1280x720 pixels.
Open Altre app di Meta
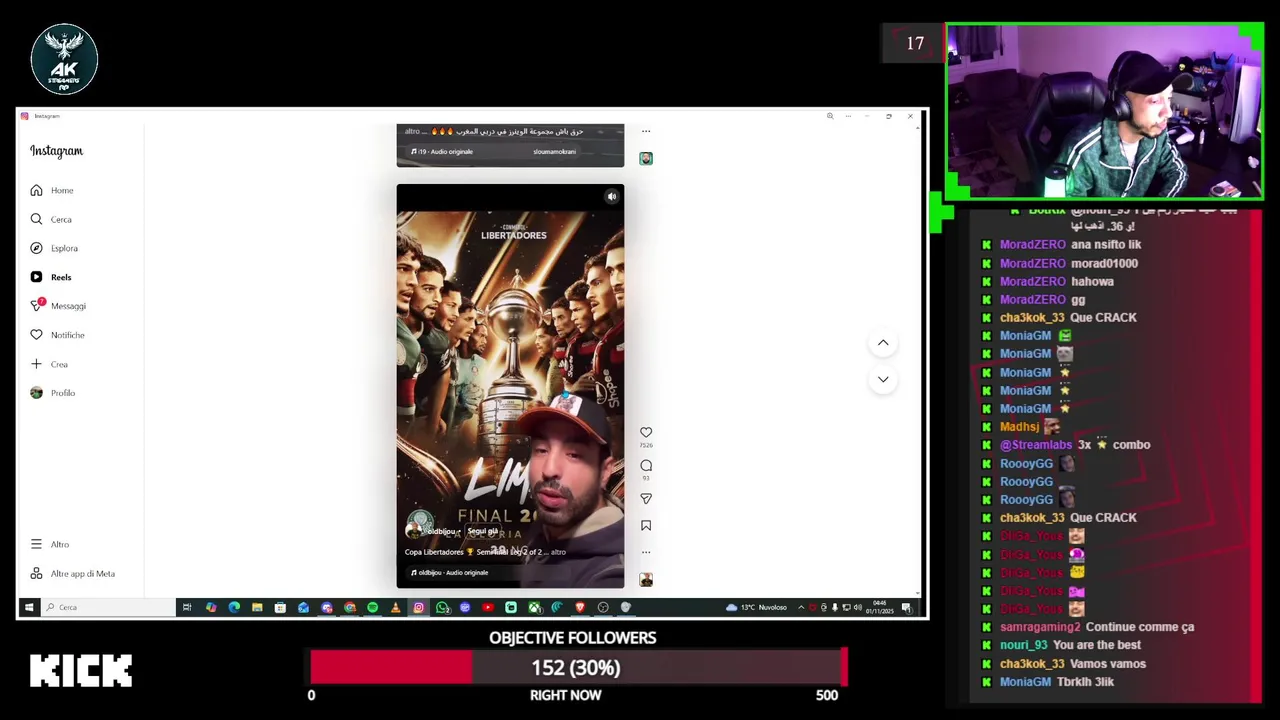(72, 574)
